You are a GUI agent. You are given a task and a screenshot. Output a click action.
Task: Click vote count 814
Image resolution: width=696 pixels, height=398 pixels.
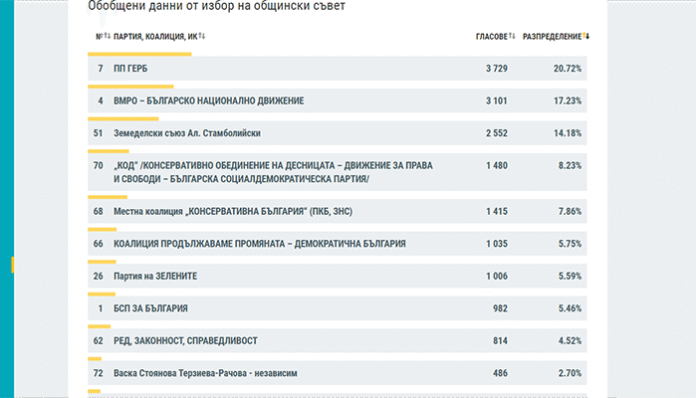pyautogui.click(x=500, y=341)
